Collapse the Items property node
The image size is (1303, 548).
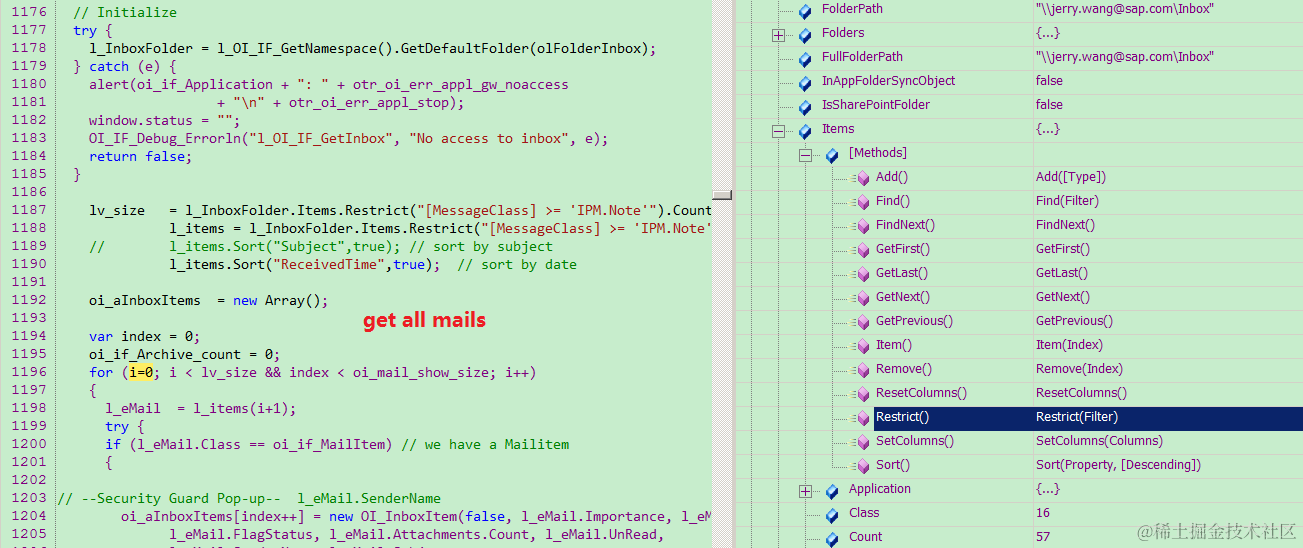(779, 131)
